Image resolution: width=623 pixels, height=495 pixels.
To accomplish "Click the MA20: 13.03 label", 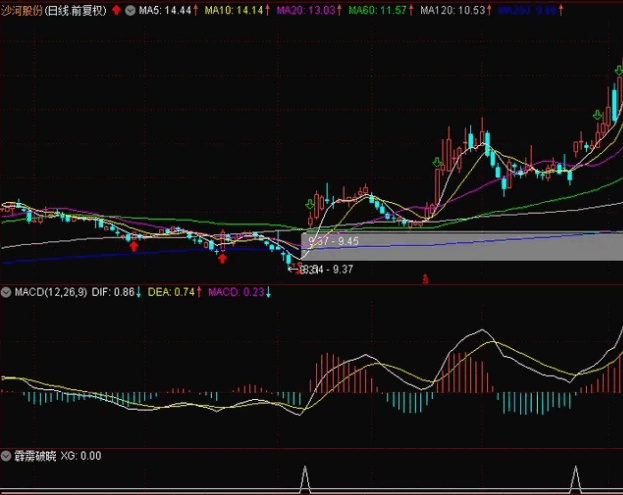I will tap(308, 9).
